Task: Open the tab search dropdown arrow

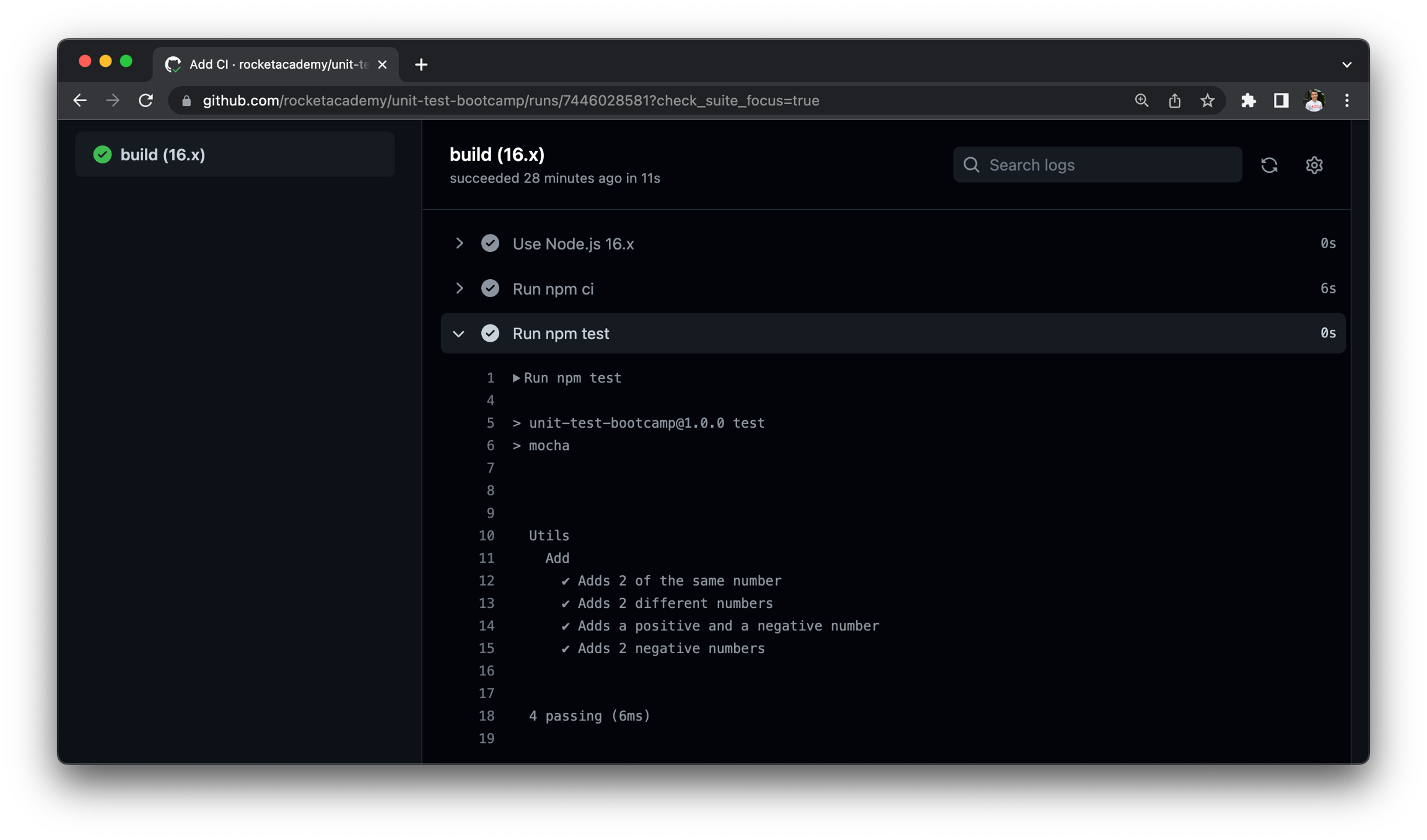Action: coord(1346,64)
